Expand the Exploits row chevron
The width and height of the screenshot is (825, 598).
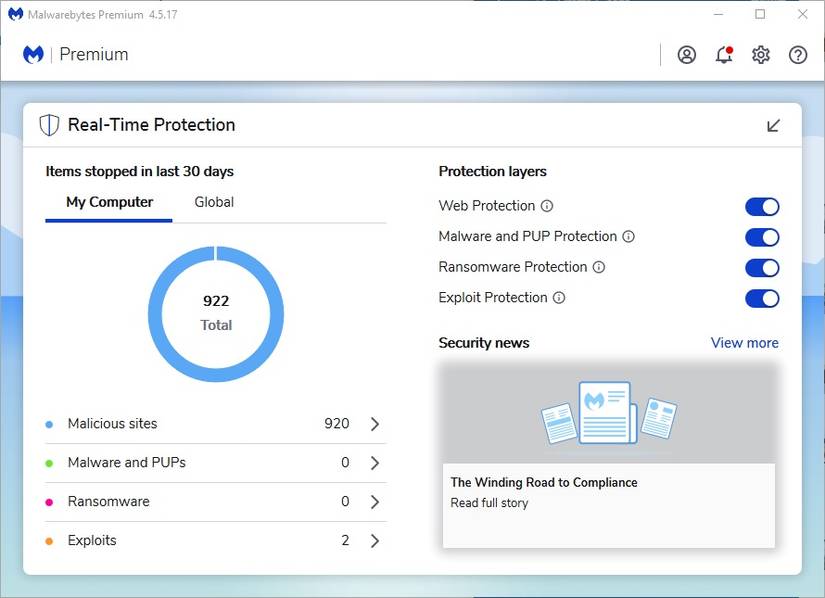pos(375,541)
